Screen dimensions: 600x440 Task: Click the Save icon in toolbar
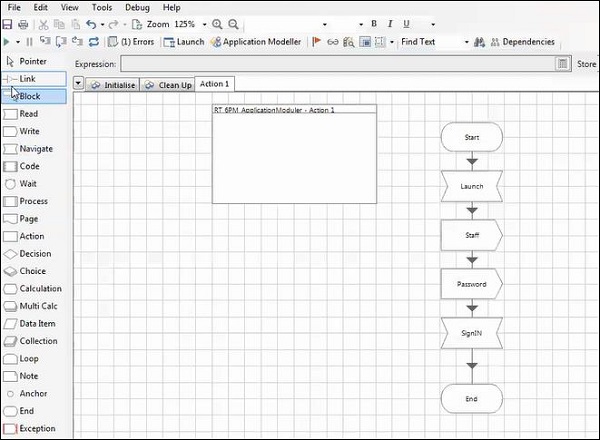pyautogui.click(x=7, y=24)
